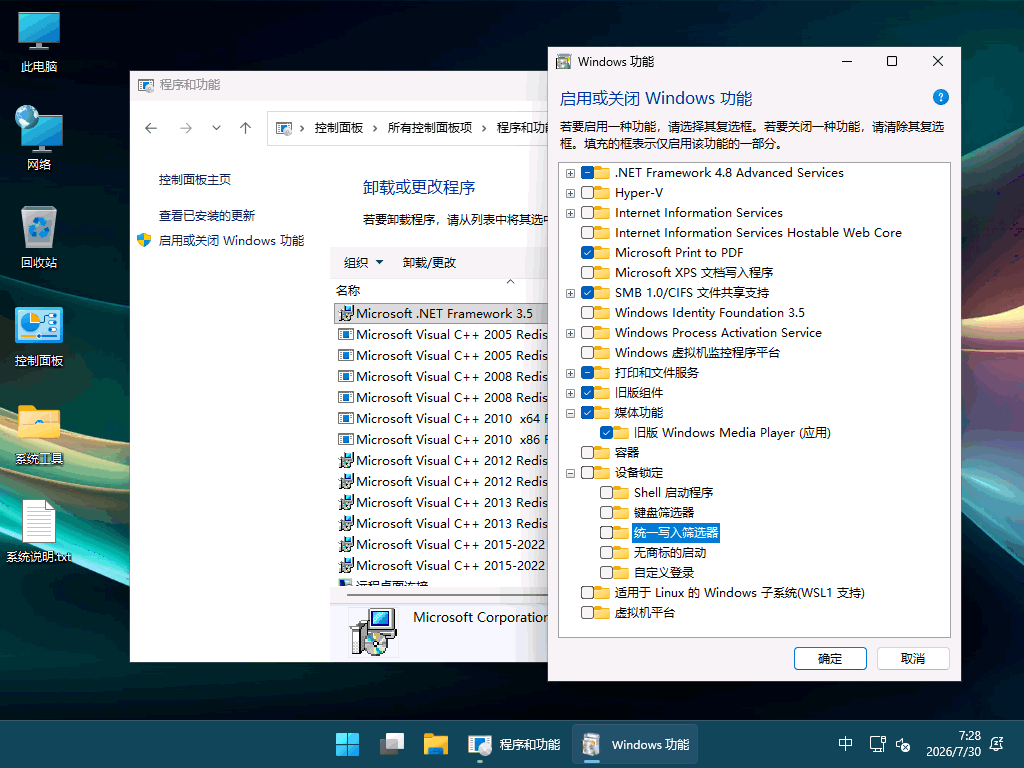
Task: Open the 查看已安装的更新 link
Action: (206, 216)
